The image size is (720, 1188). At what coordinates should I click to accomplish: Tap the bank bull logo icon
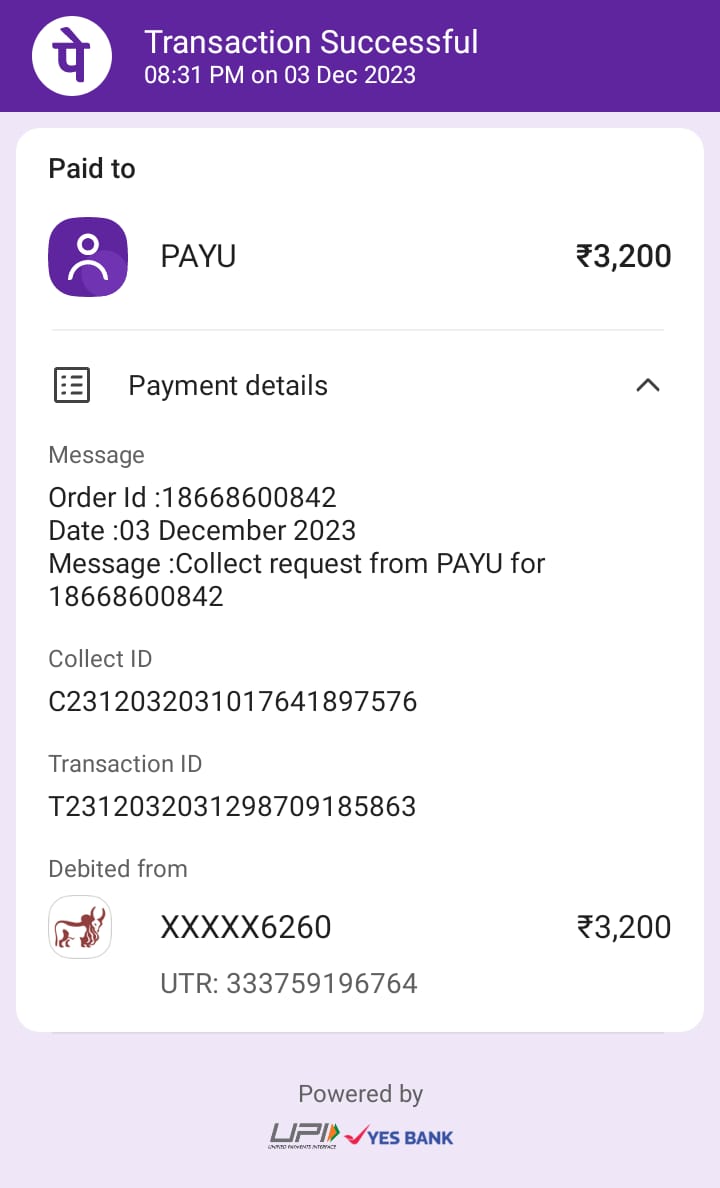tap(80, 927)
